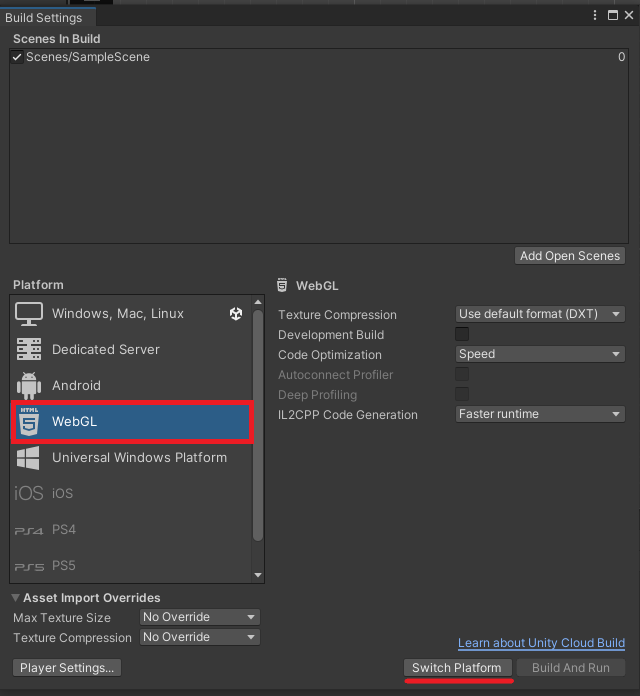
Task: Close the Build Settings window
Action: (629, 16)
